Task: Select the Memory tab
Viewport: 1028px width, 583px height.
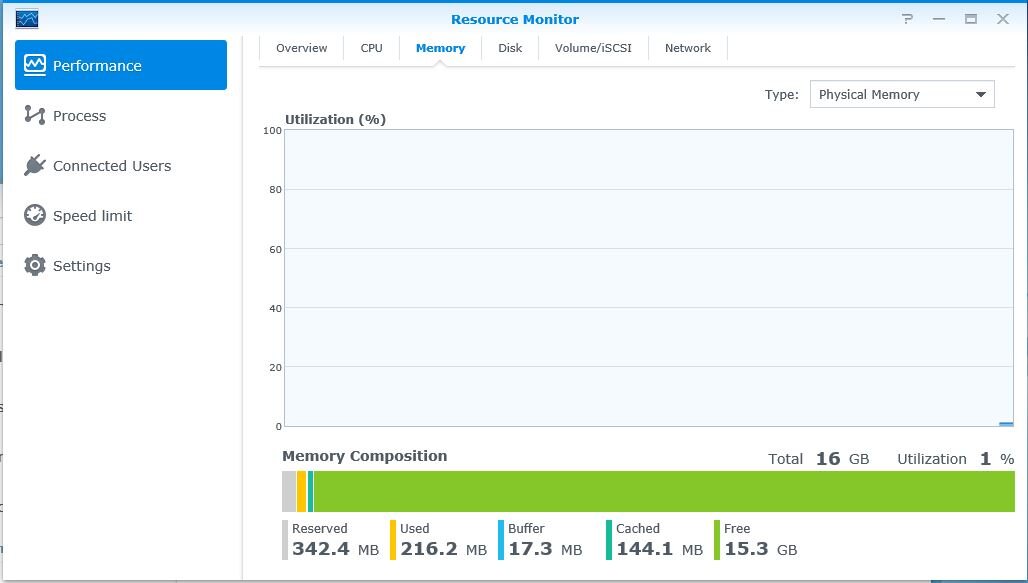Action: coord(440,48)
